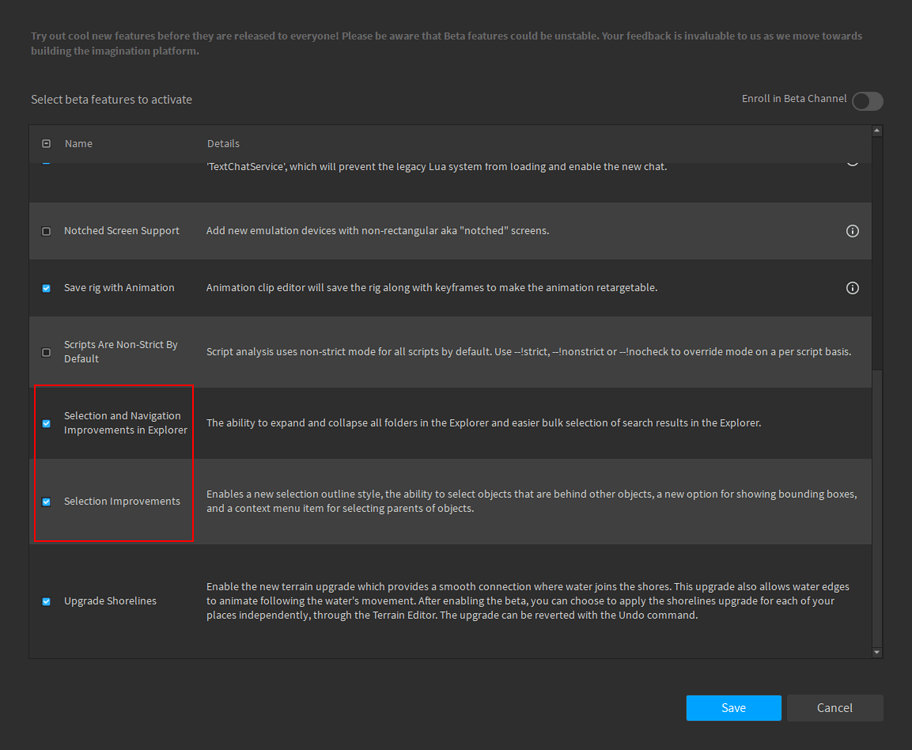Click the Selection and Navigation Improvements in Explorer label
912x750 pixels.
coord(126,422)
